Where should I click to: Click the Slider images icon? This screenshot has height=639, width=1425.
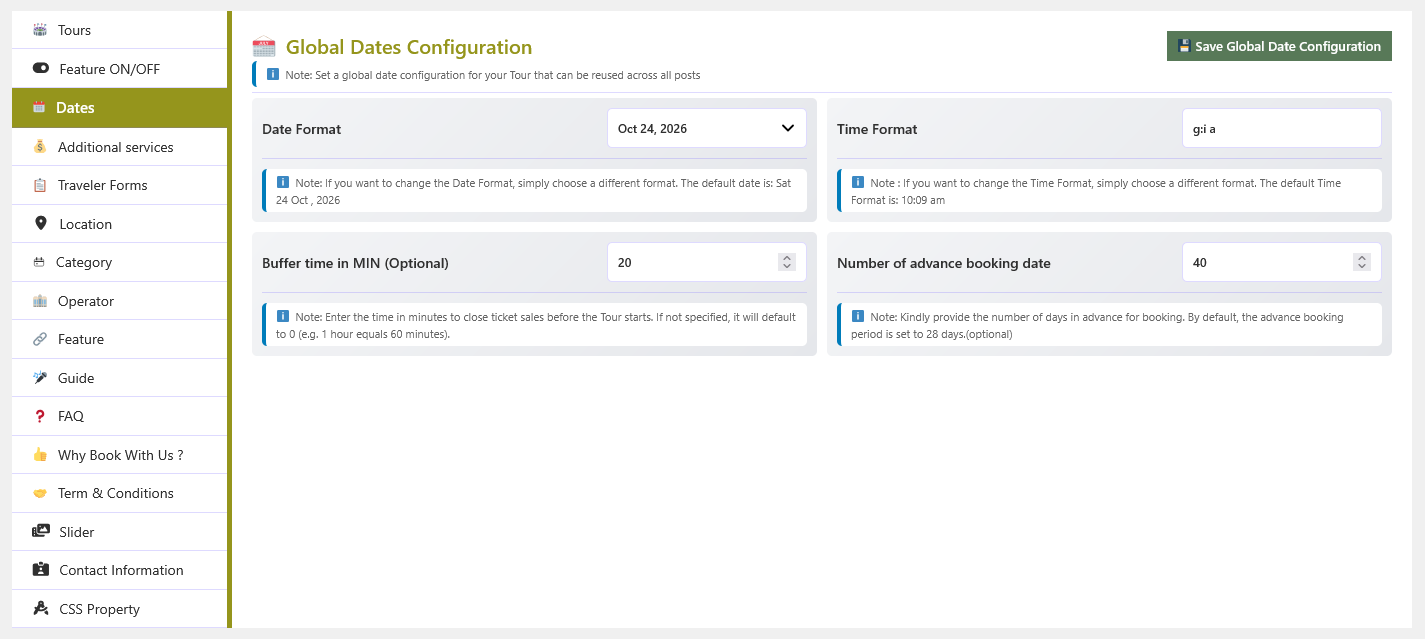tap(41, 531)
